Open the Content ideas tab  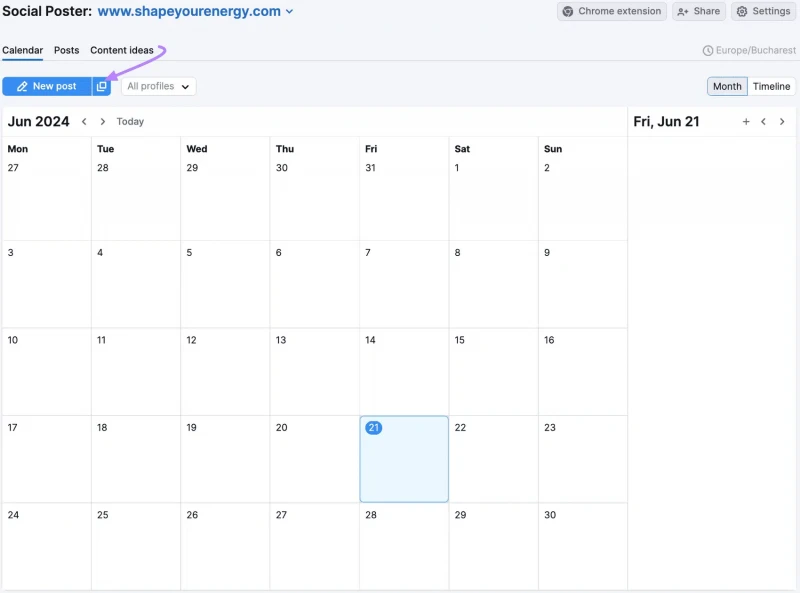click(x=121, y=50)
